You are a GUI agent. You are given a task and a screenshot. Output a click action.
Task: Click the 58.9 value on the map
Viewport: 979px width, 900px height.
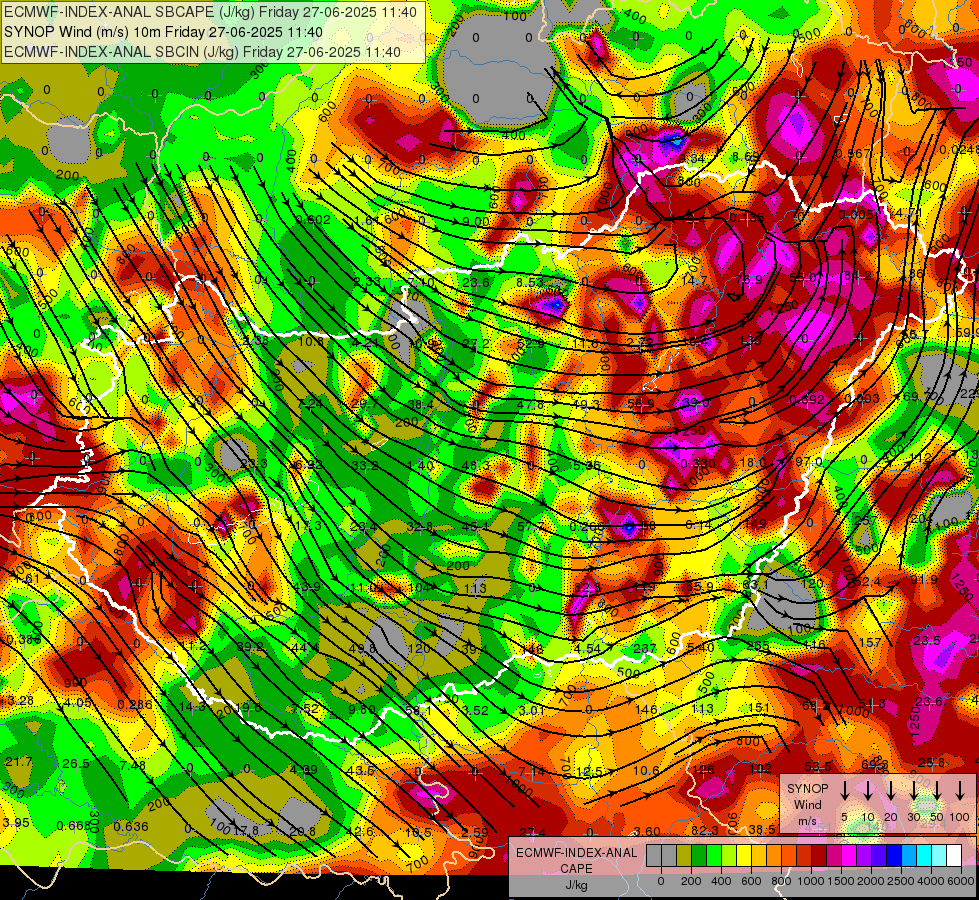(641, 404)
